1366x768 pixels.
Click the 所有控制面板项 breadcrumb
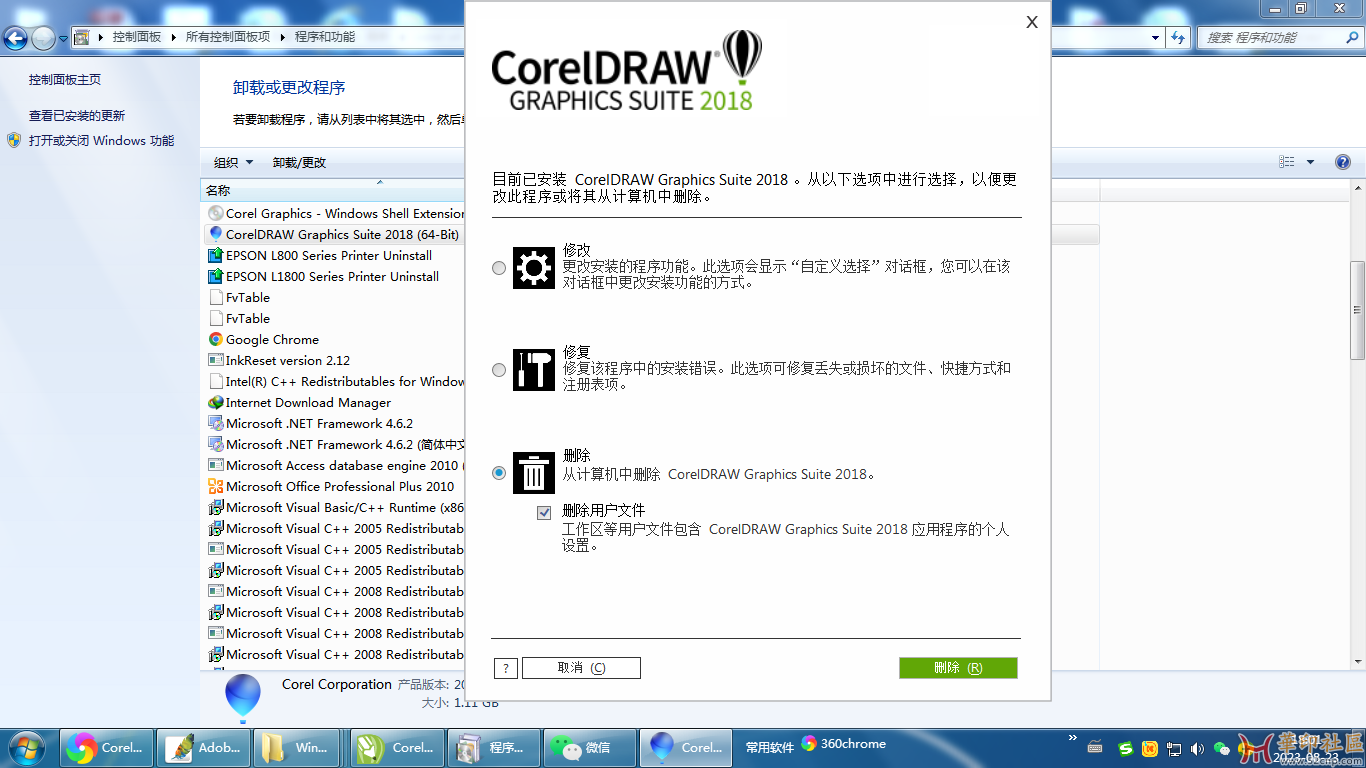227,37
